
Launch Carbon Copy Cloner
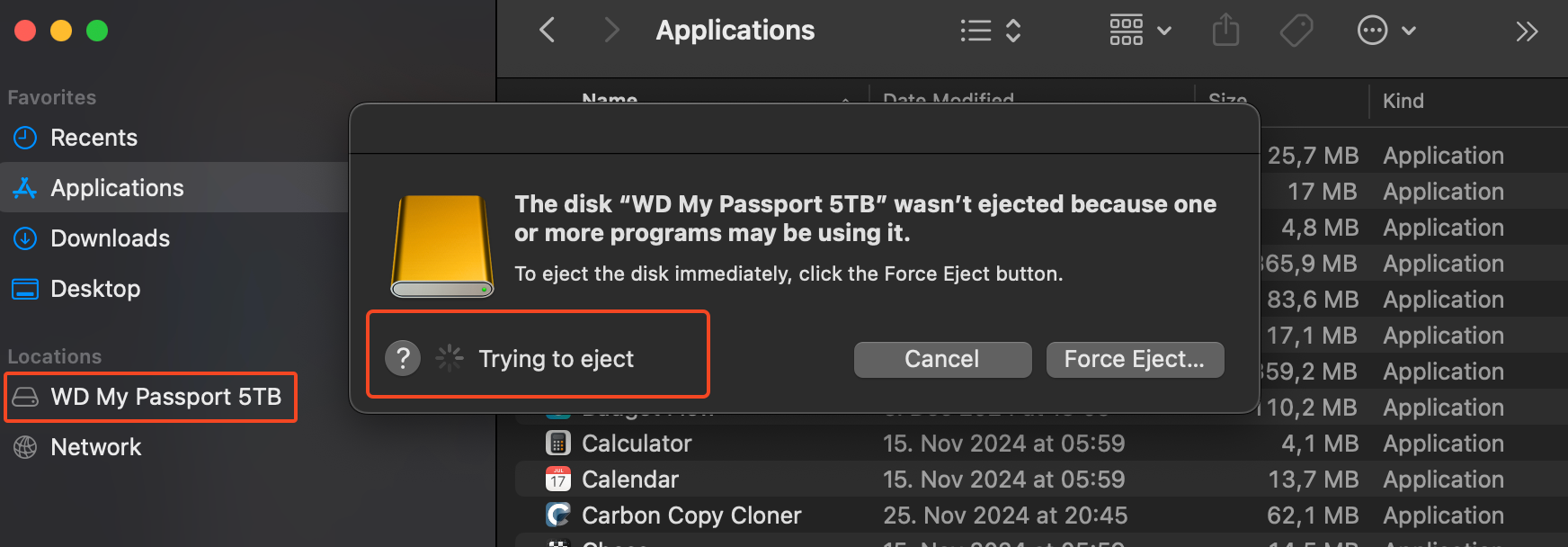691,515
